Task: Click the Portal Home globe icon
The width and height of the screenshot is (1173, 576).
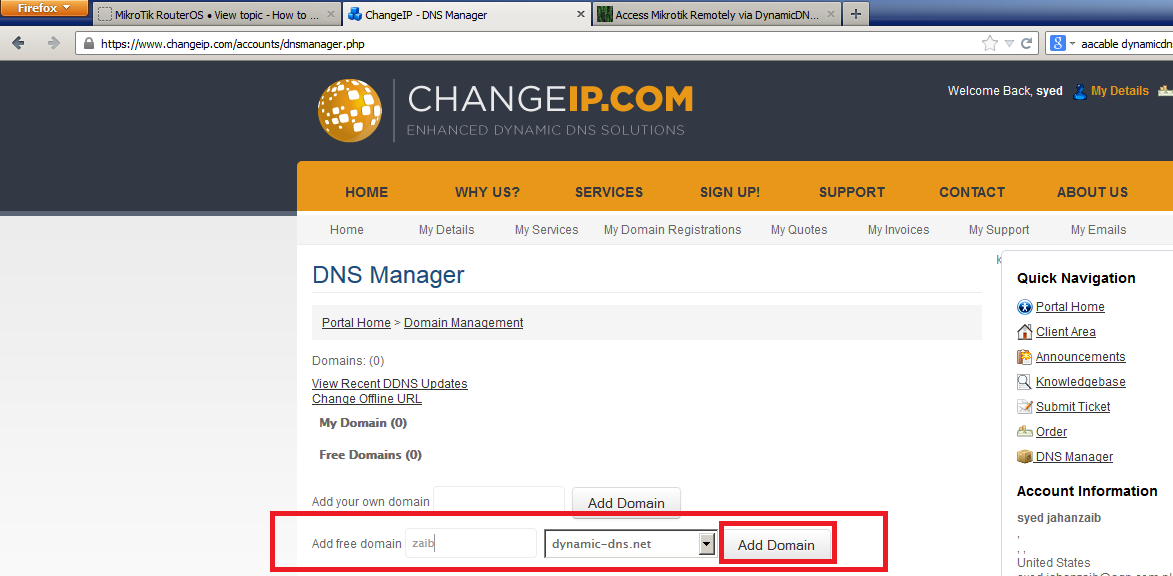Action: (x=1024, y=307)
